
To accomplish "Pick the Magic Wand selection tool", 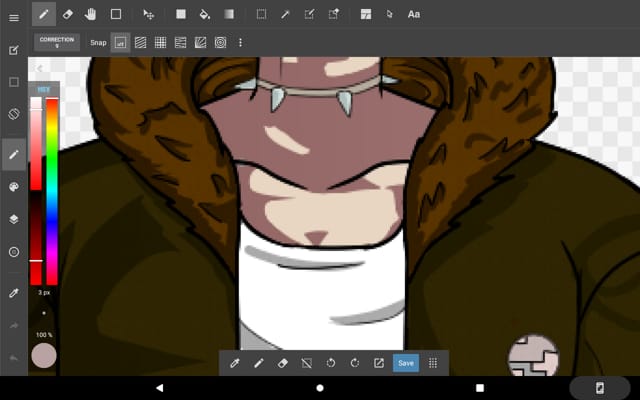I will tap(285, 14).
